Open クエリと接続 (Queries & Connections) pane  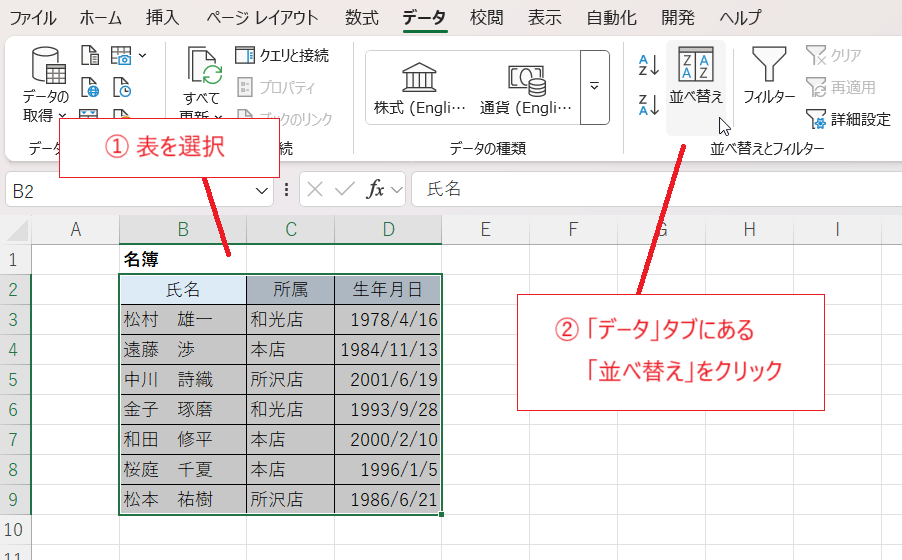pos(282,55)
